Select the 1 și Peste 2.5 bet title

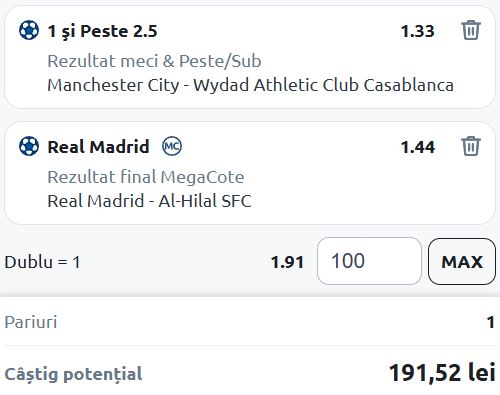[x=102, y=31]
